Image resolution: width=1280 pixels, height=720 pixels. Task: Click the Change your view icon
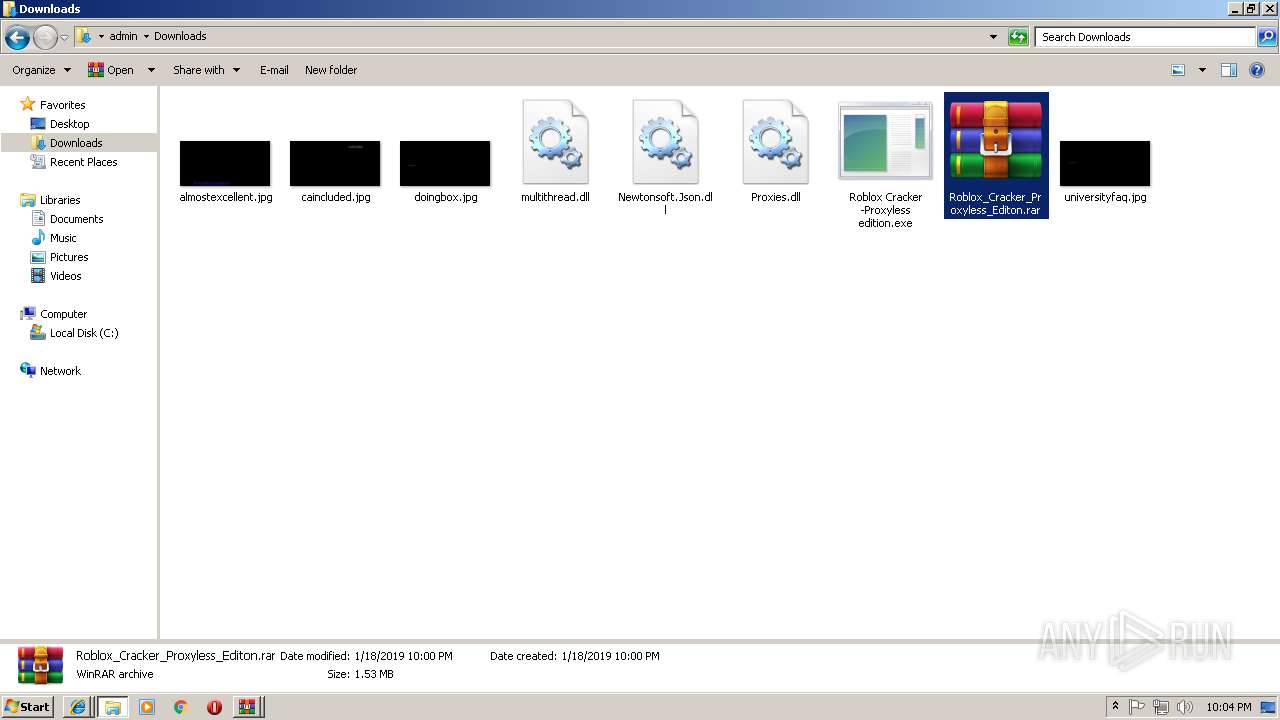click(1178, 70)
